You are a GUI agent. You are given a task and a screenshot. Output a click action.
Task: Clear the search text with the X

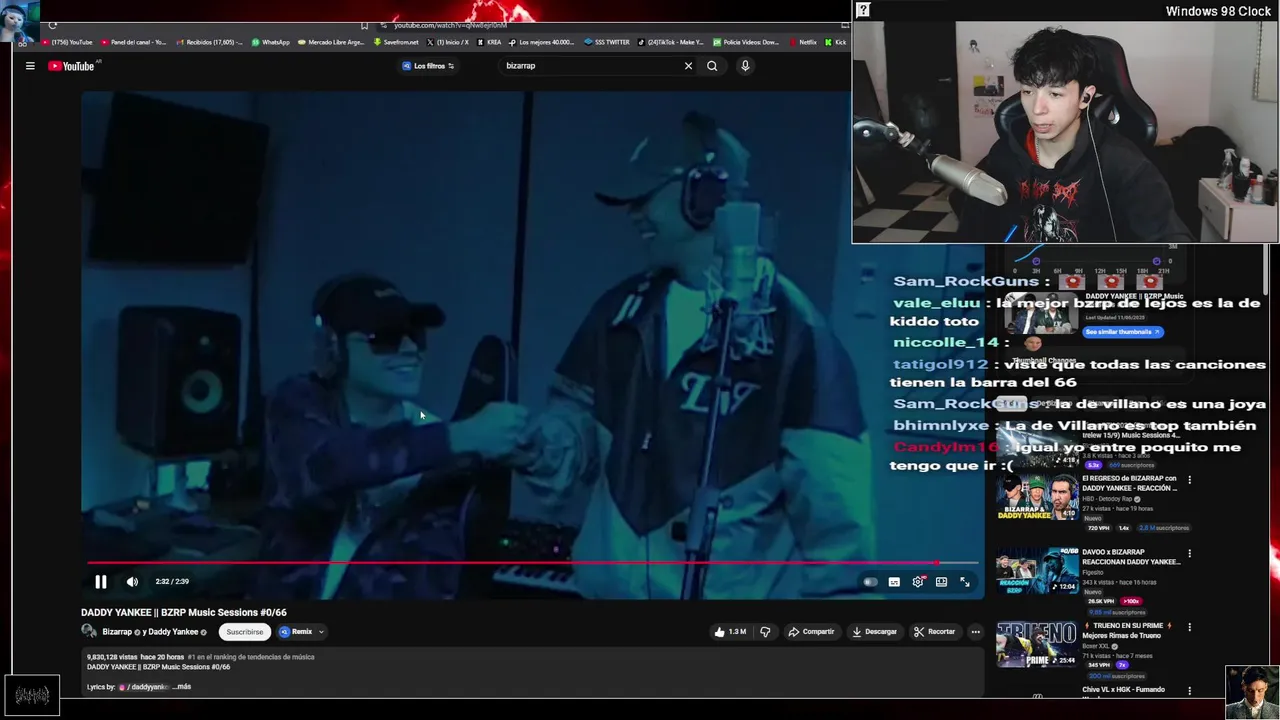tap(688, 66)
